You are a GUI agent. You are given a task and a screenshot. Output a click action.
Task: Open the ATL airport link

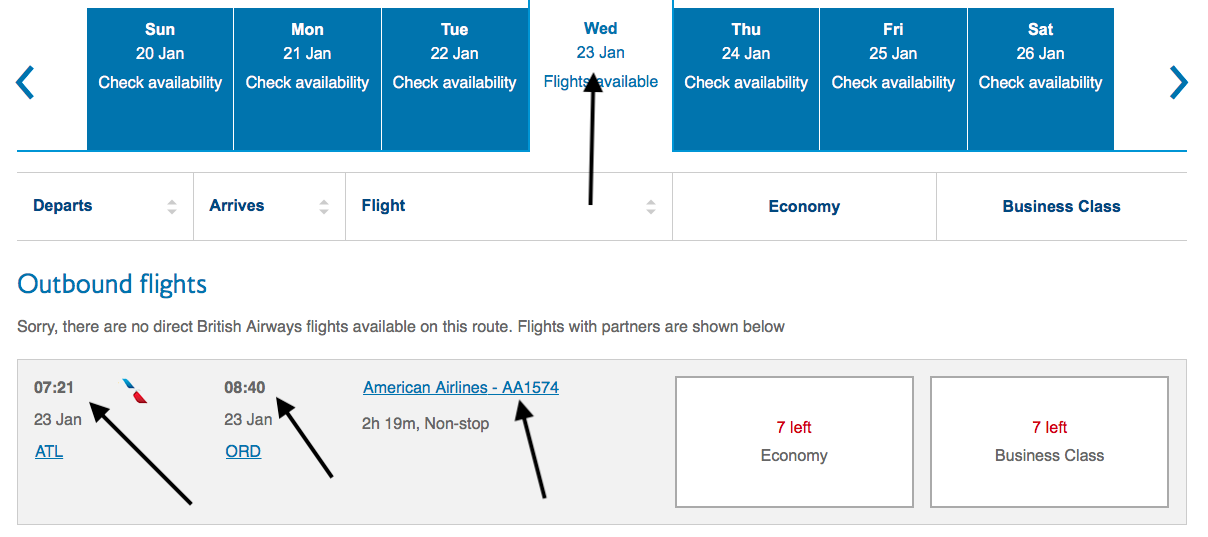(49, 451)
